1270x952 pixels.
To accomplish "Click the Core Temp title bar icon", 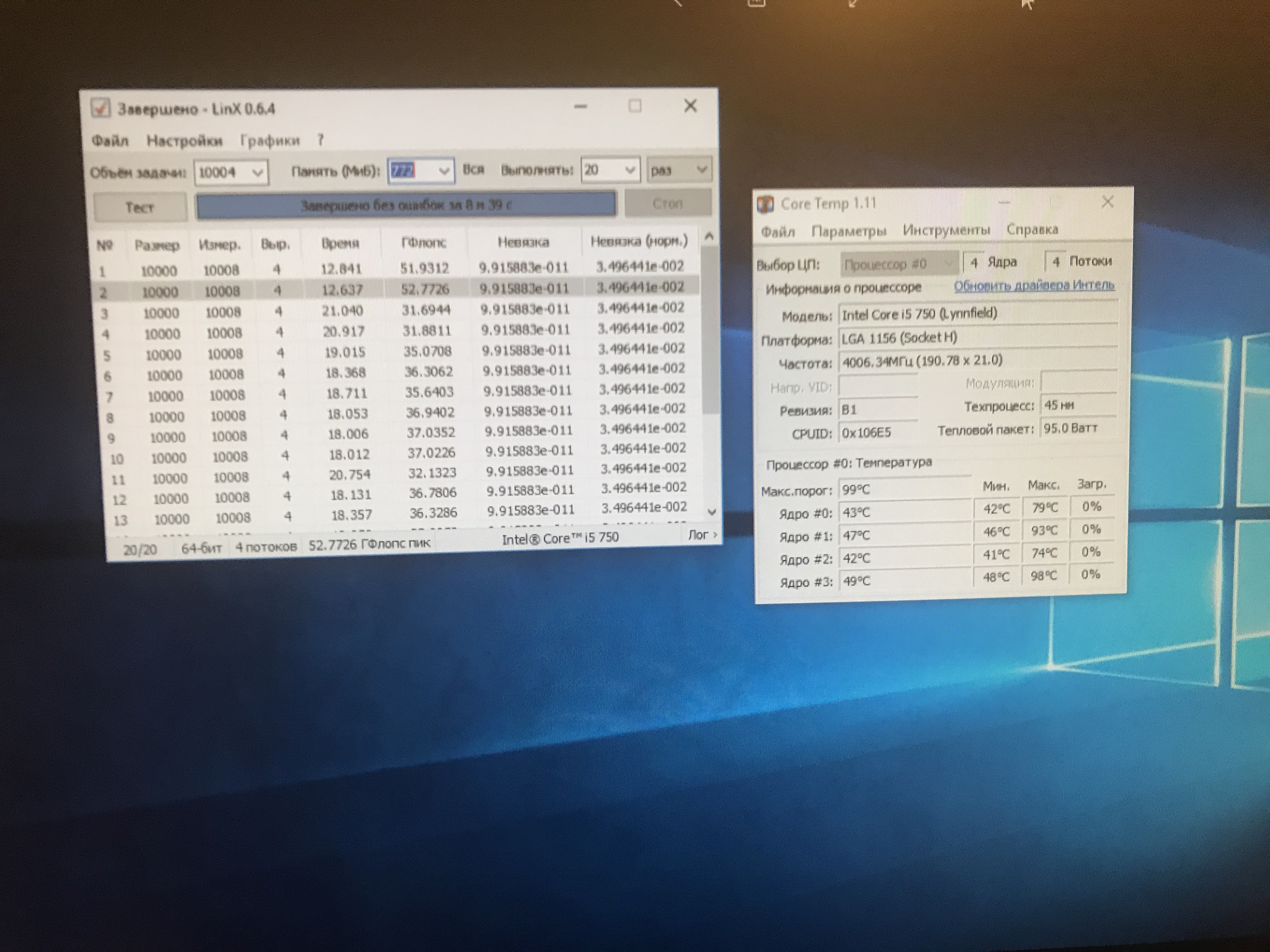I will click(x=765, y=204).
